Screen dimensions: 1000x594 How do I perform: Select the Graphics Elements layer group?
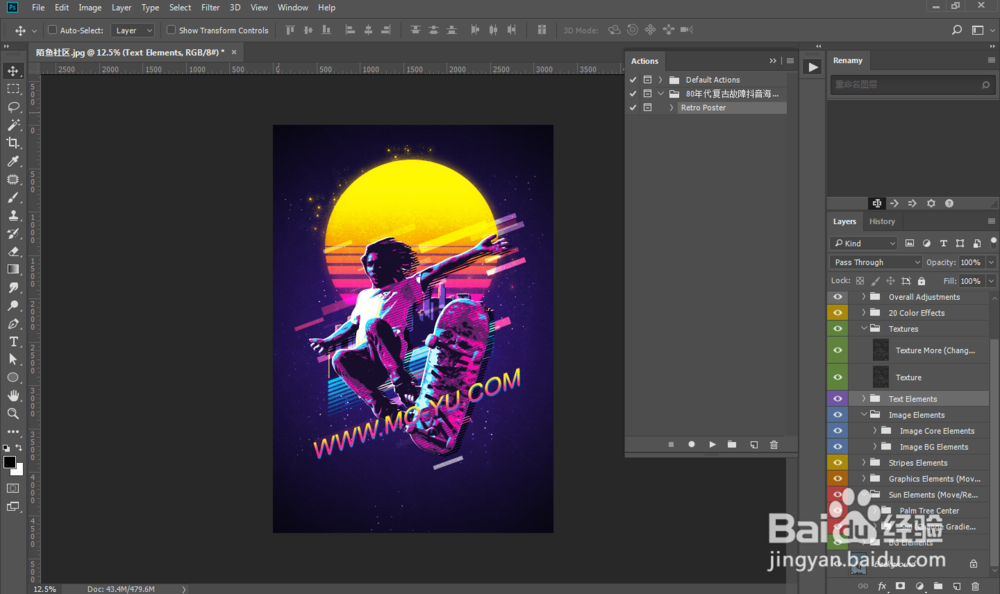click(x=919, y=479)
